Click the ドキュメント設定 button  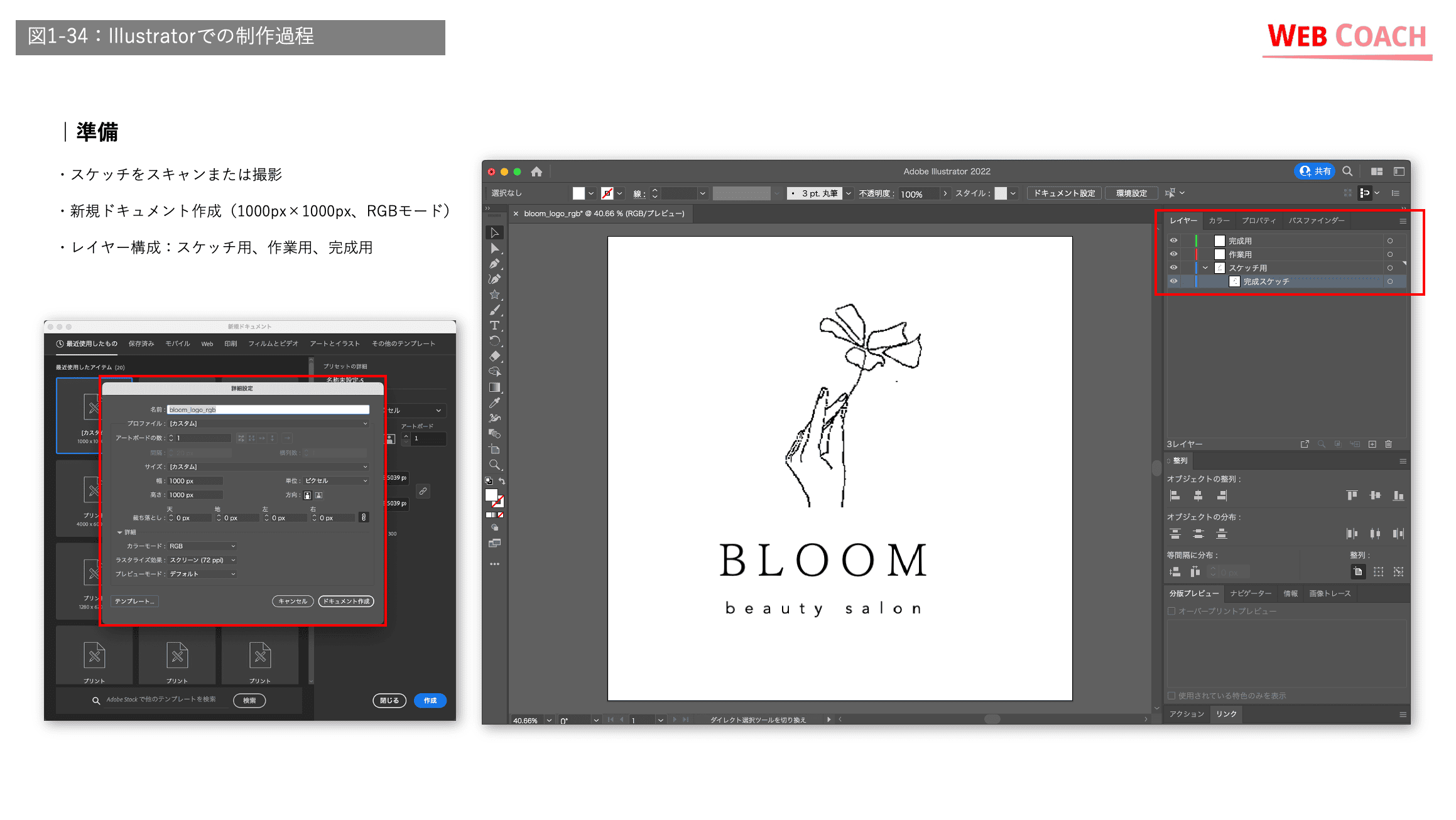1064,193
